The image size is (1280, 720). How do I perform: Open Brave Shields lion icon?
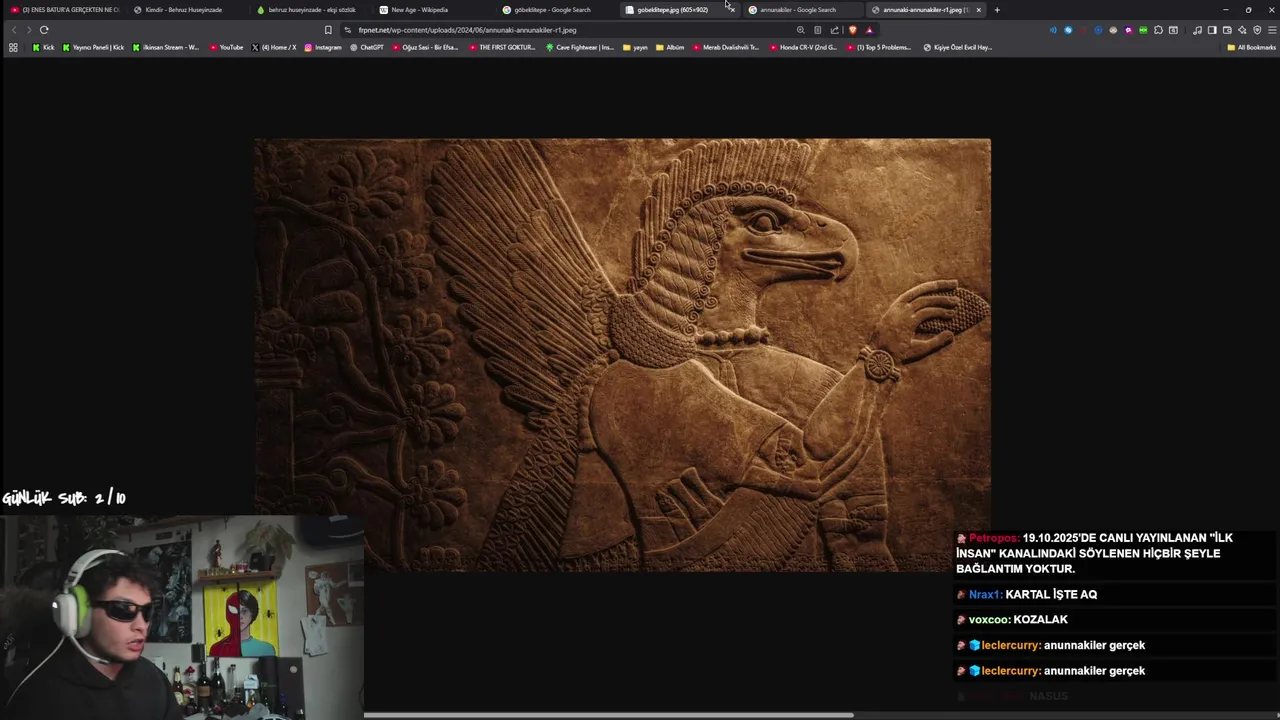852,30
